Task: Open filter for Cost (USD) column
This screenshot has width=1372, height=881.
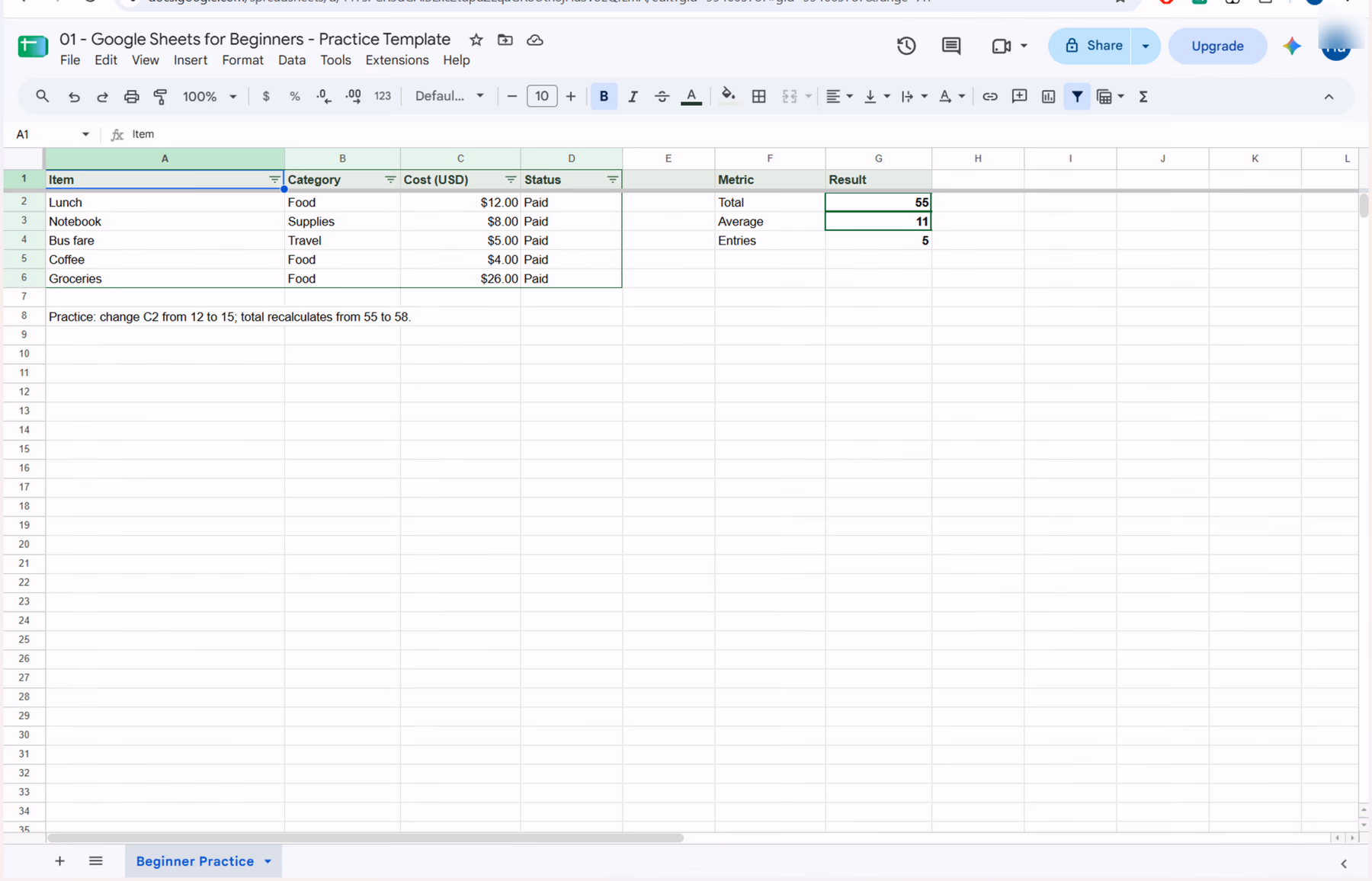Action: coord(511,180)
